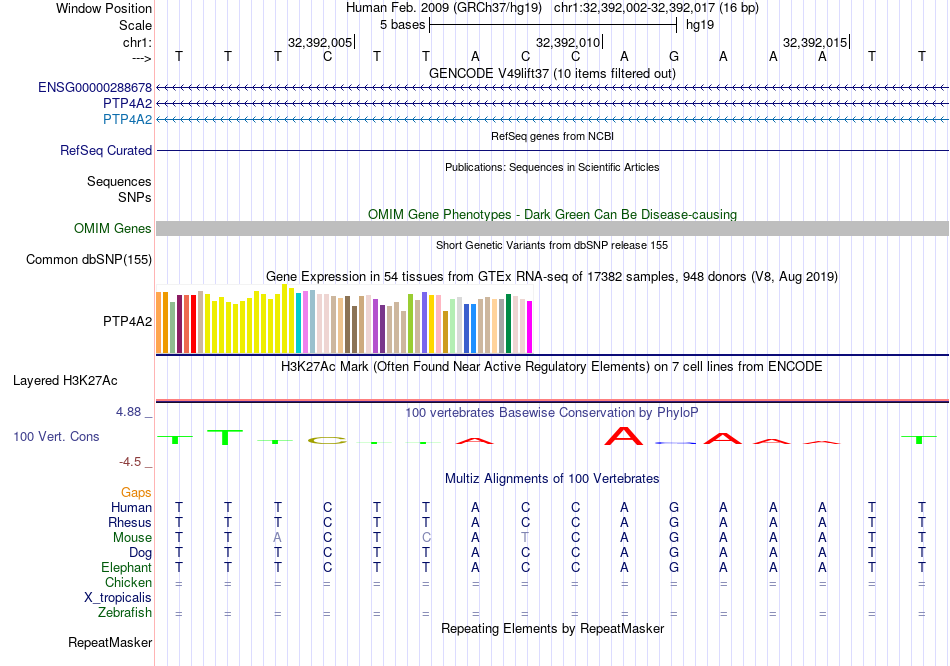Click the Common dbSNP(155) track label
The image size is (950, 666).
pyautogui.click(x=89, y=259)
